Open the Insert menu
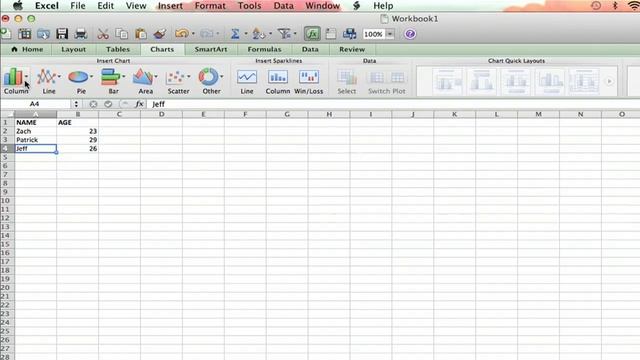This screenshot has width=640, height=360. pyautogui.click(x=170, y=6)
